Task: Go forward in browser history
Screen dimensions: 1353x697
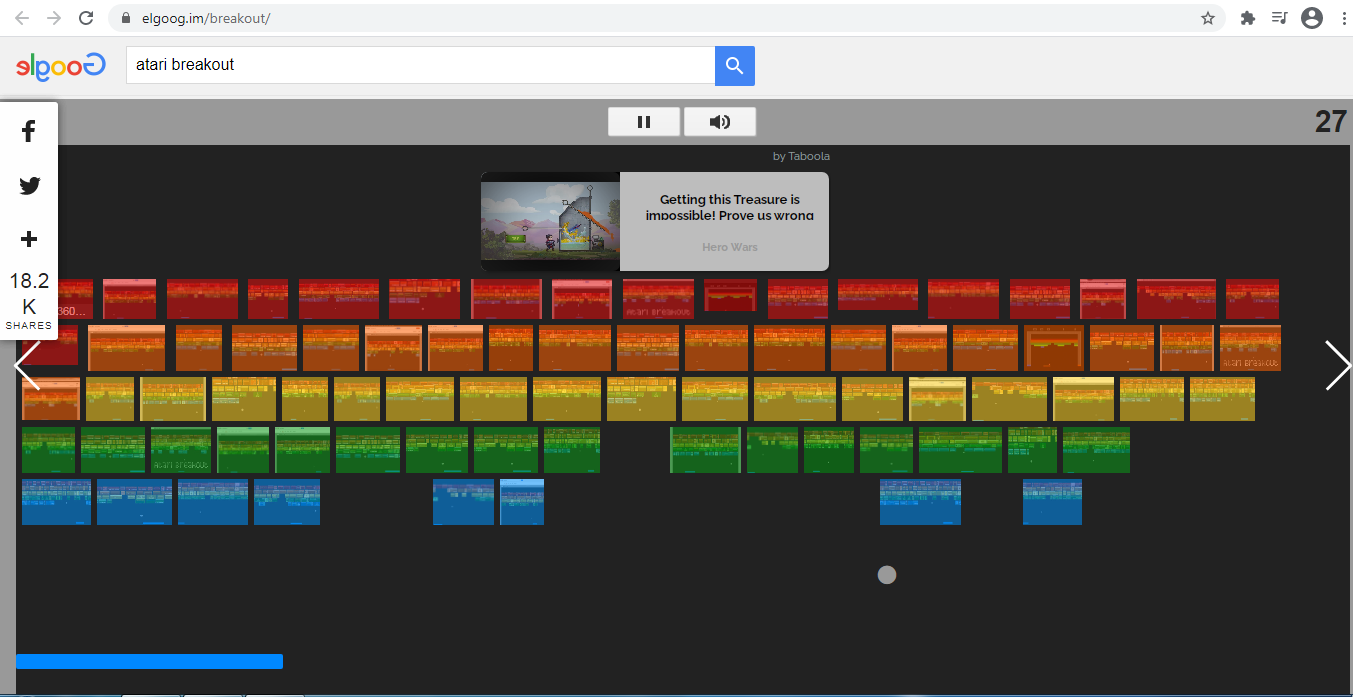Action: [54, 18]
